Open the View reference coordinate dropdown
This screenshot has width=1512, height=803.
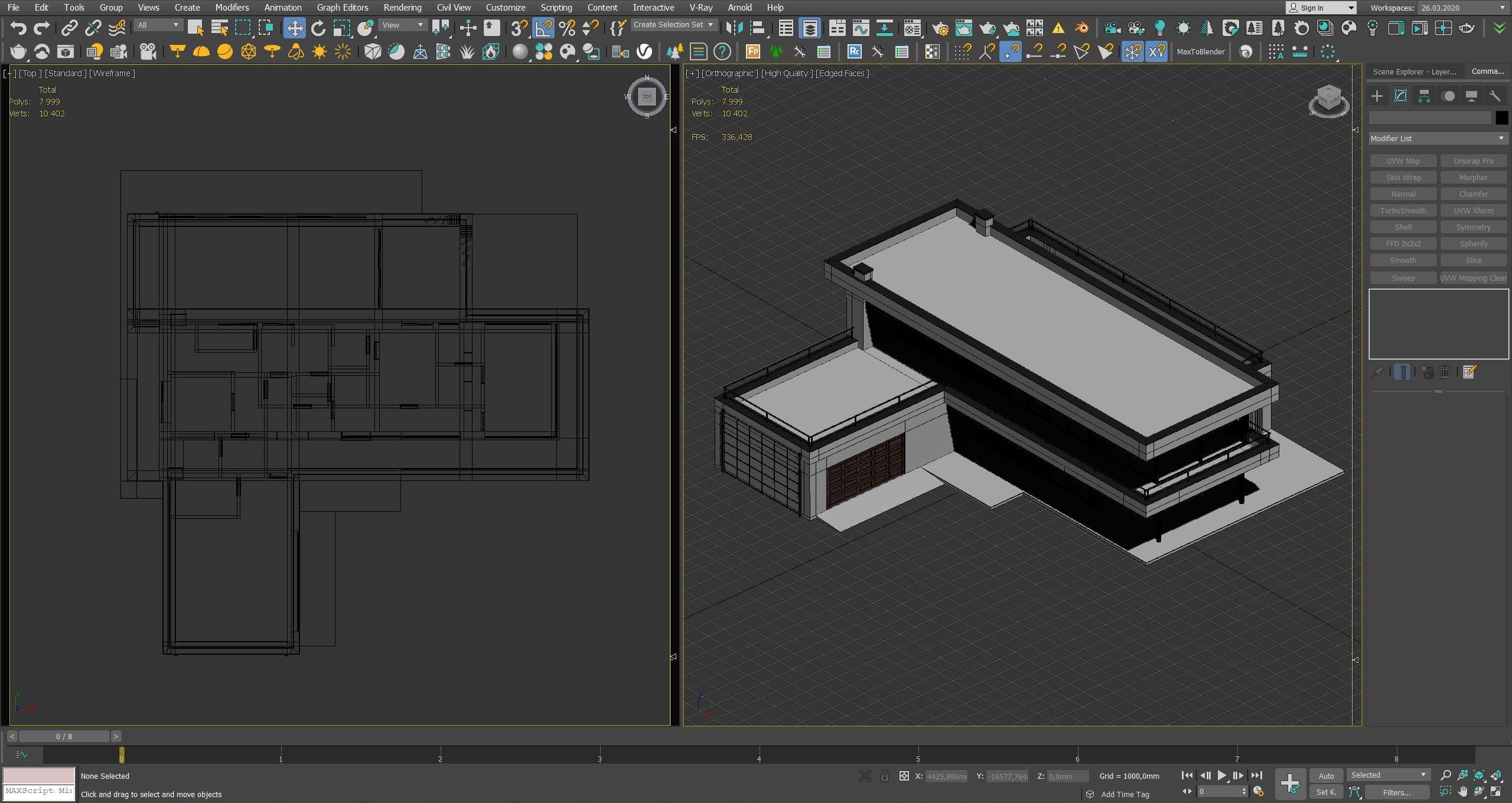(x=402, y=25)
